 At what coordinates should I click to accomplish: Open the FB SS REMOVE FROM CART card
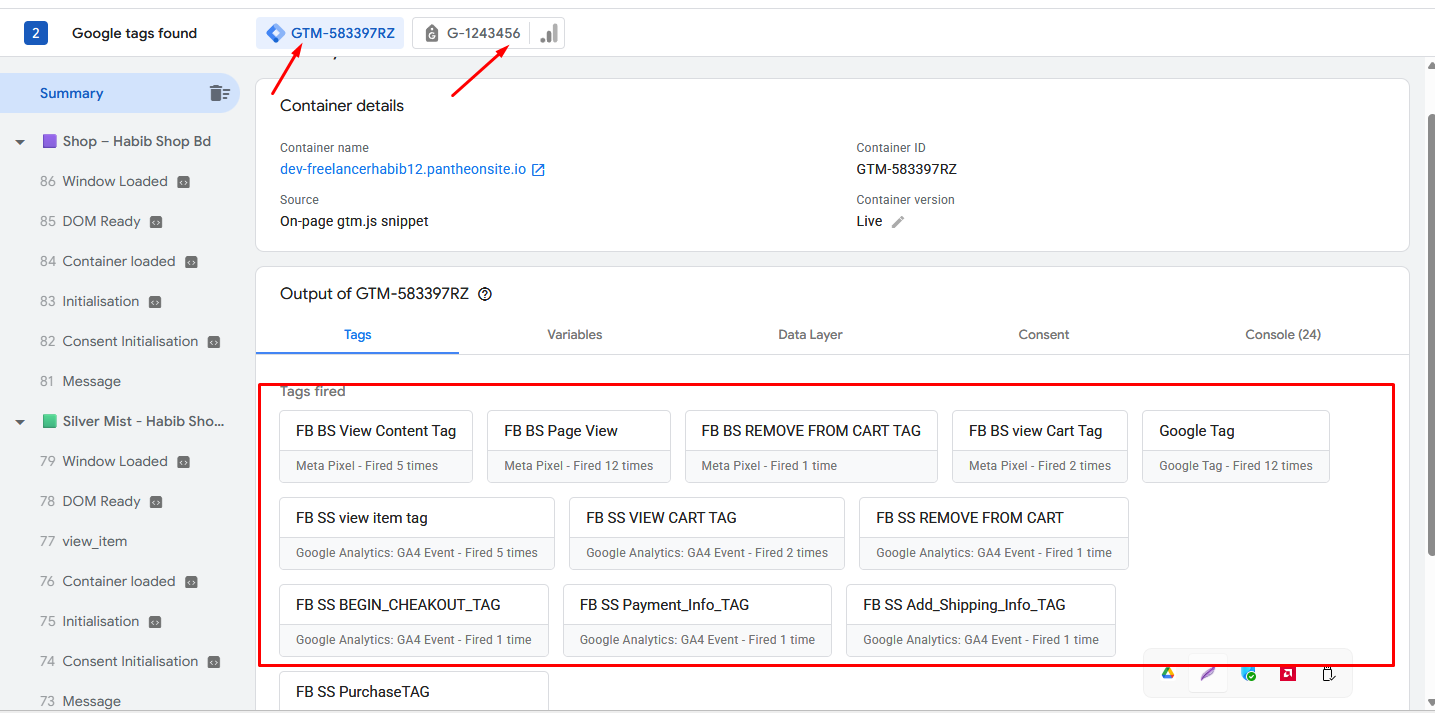[x=994, y=533]
